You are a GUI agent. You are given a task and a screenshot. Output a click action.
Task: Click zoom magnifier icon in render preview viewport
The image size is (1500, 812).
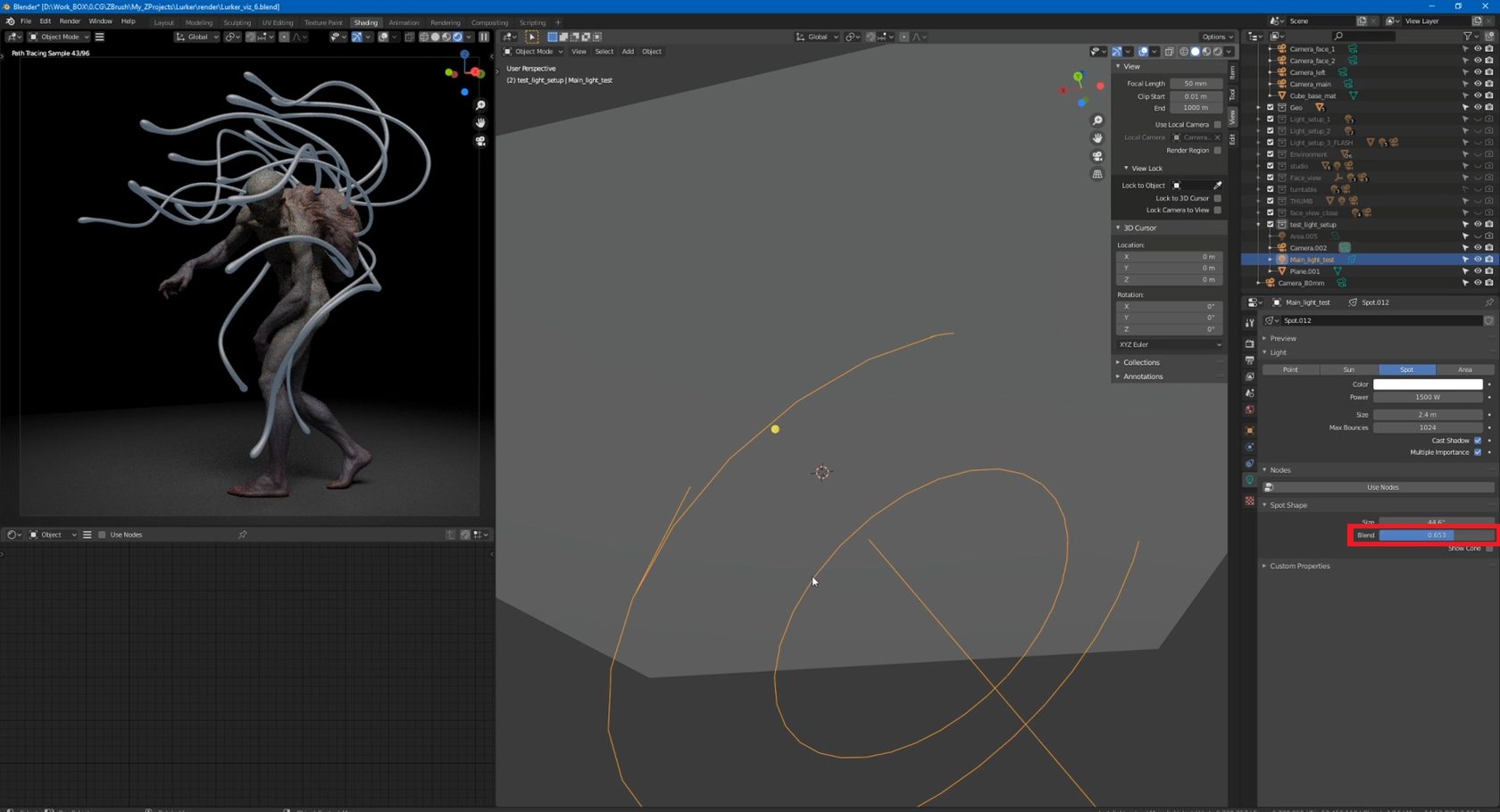point(480,105)
